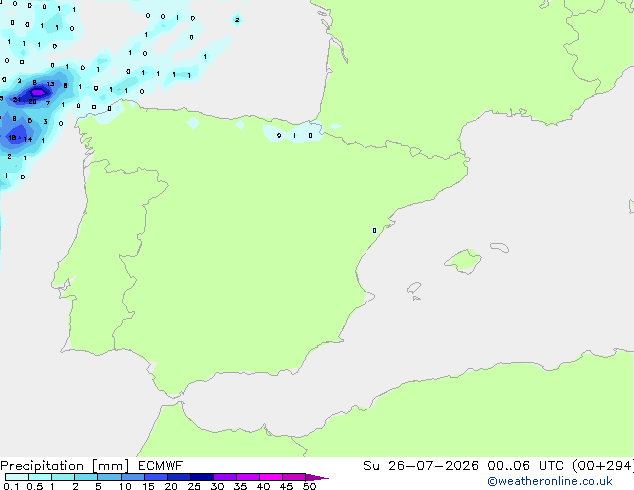
Task: Click the '18' precipitation value on map
Action: 13,138
